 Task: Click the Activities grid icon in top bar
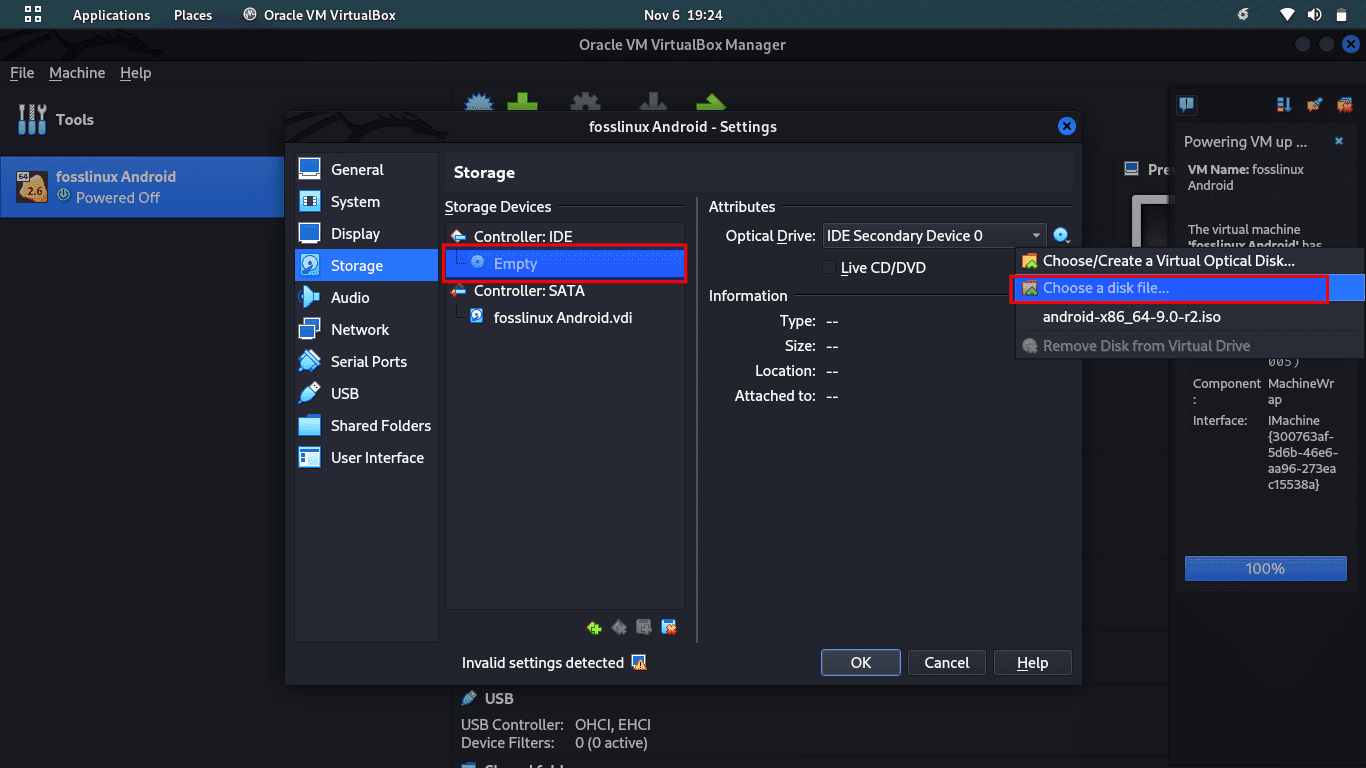(33, 15)
